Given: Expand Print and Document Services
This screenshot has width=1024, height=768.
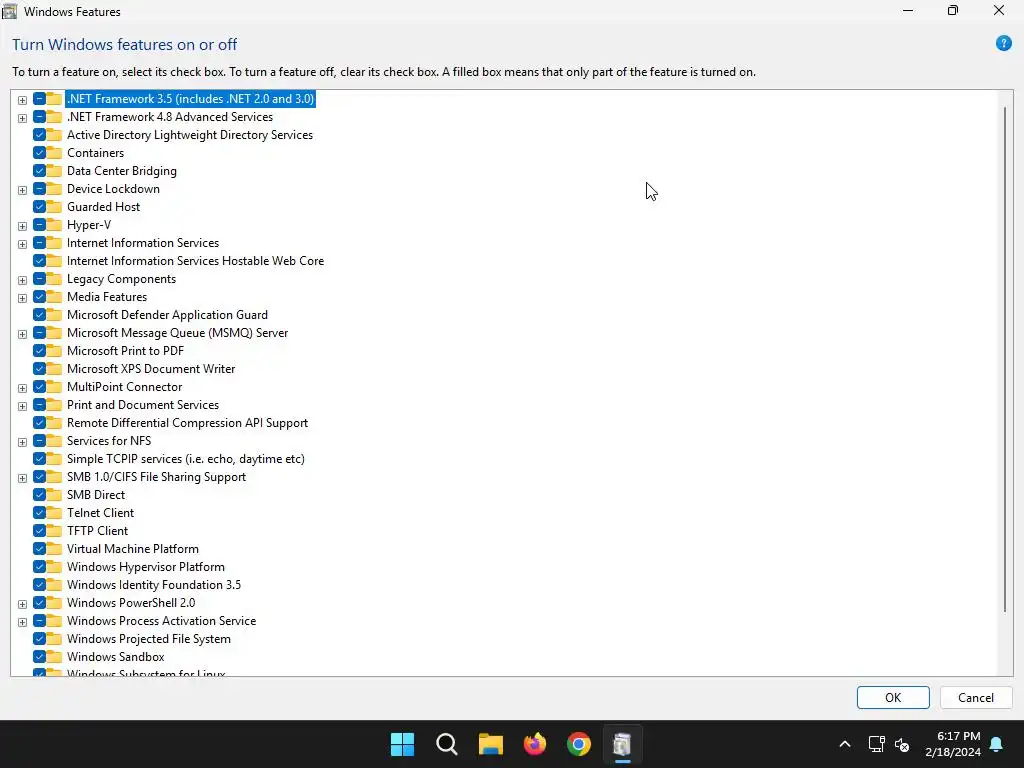Looking at the screenshot, I should pos(22,406).
